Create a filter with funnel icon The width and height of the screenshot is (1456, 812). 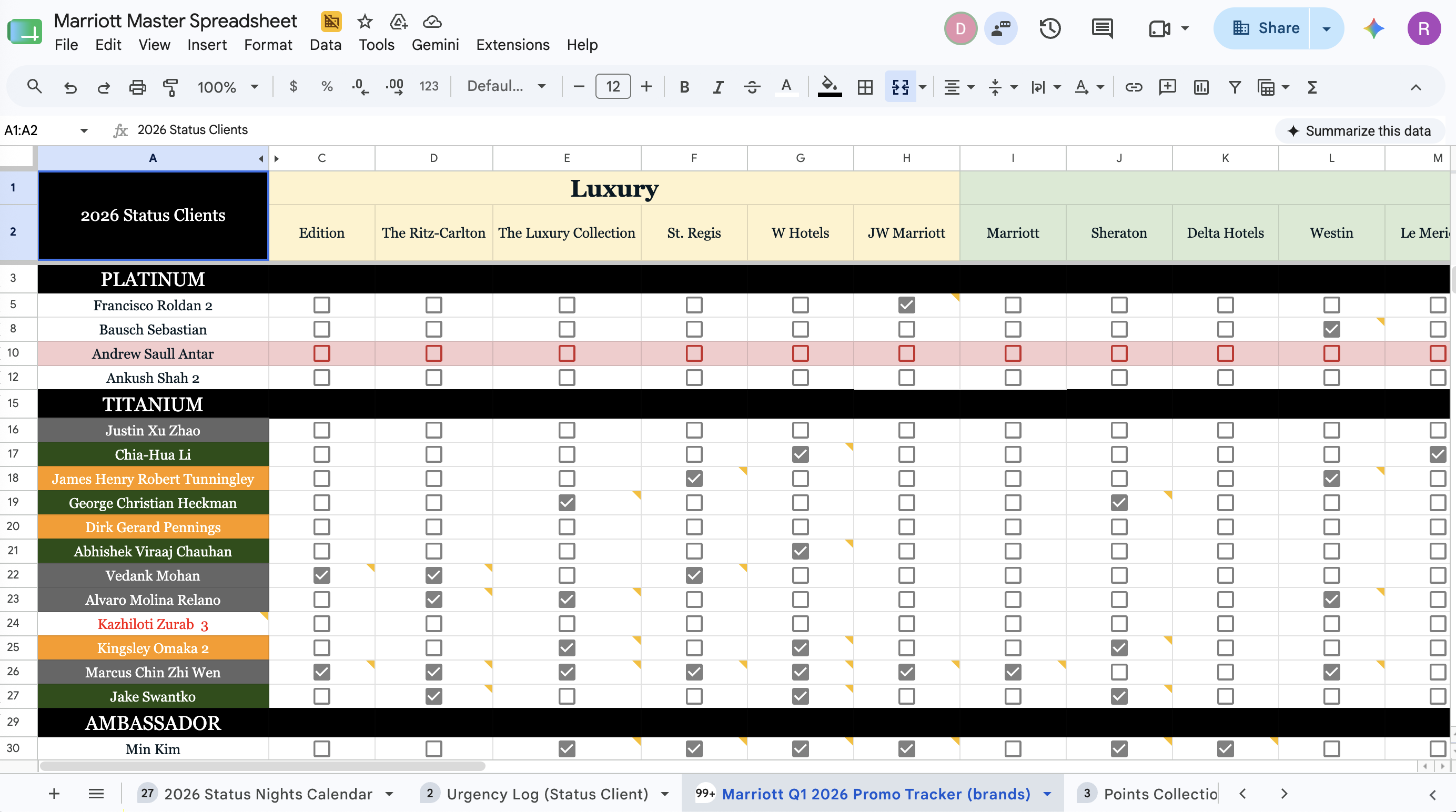coord(1235,87)
